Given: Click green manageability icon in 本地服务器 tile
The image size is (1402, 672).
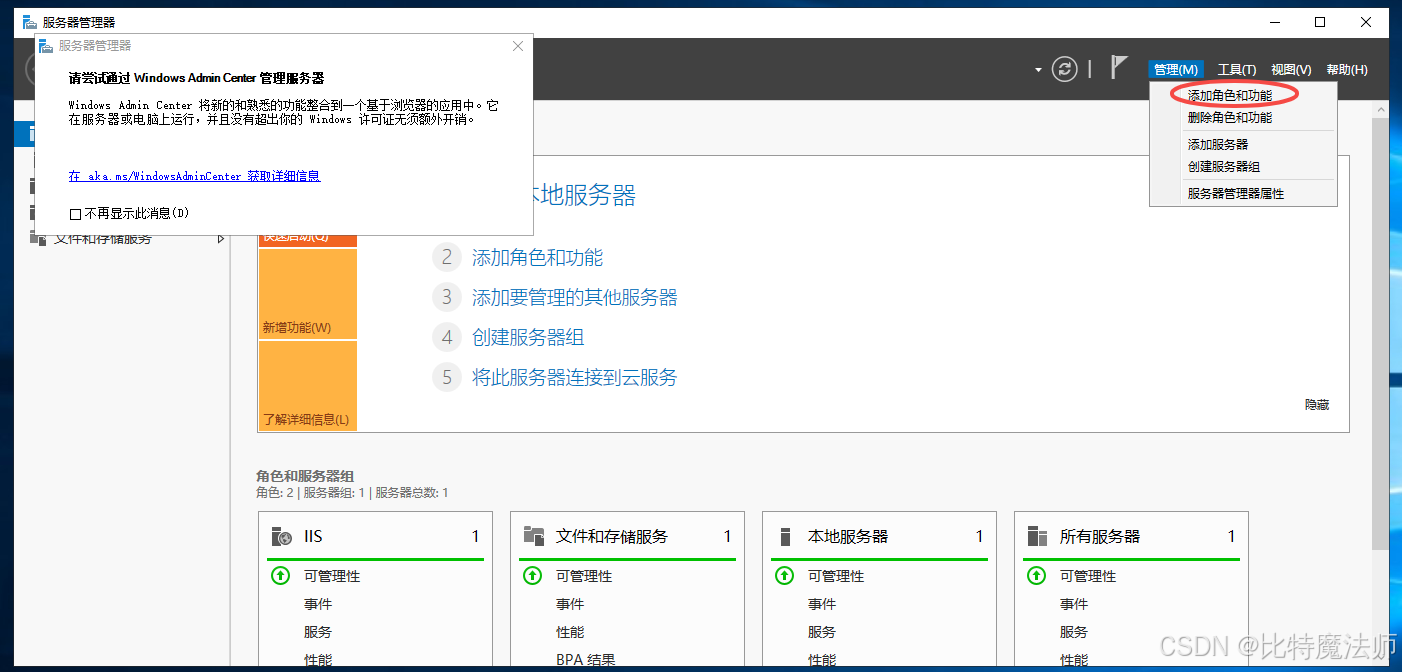Looking at the screenshot, I should [786, 576].
